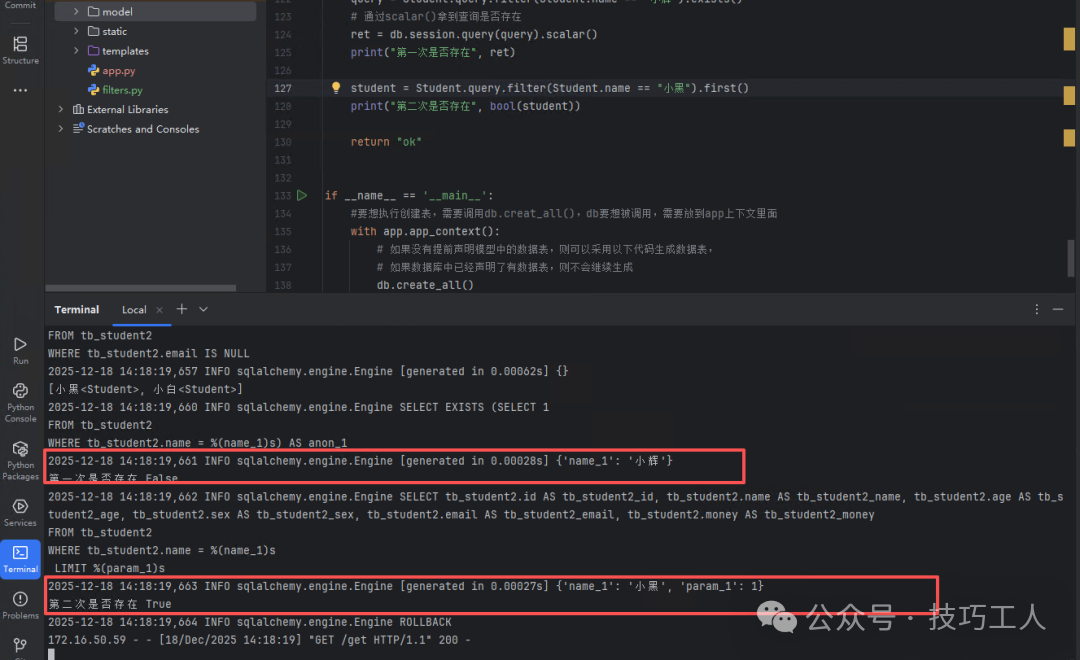This screenshot has width=1080, height=660.
Task: Show more tool windows via ellipsis
Action: coord(20,90)
